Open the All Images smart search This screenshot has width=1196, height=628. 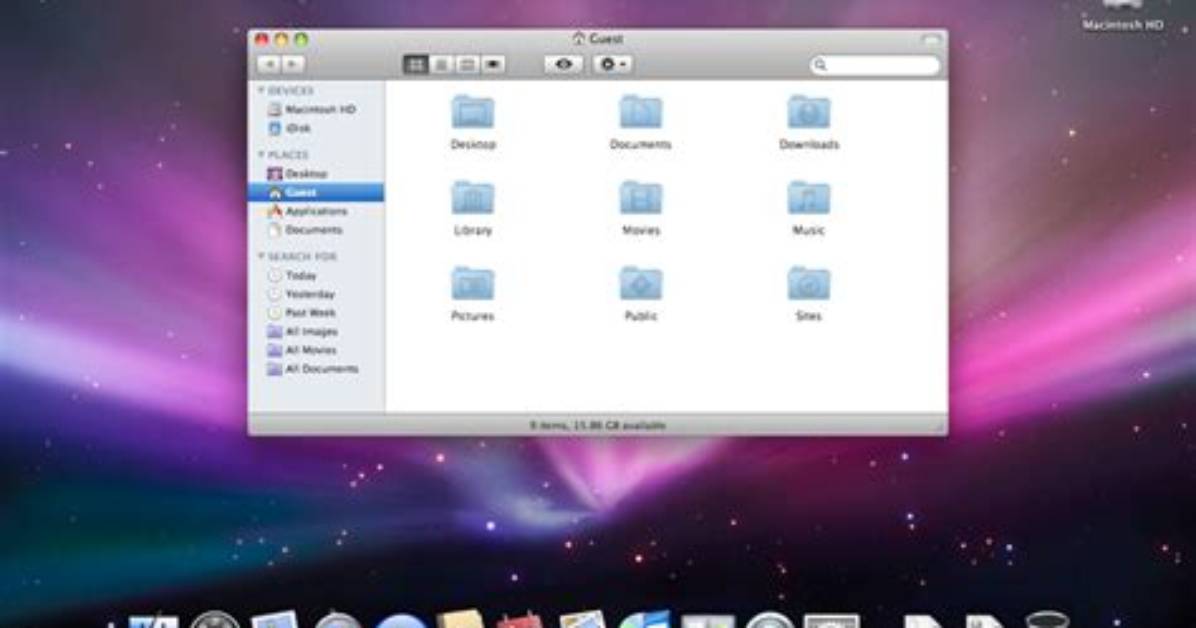tap(316, 331)
